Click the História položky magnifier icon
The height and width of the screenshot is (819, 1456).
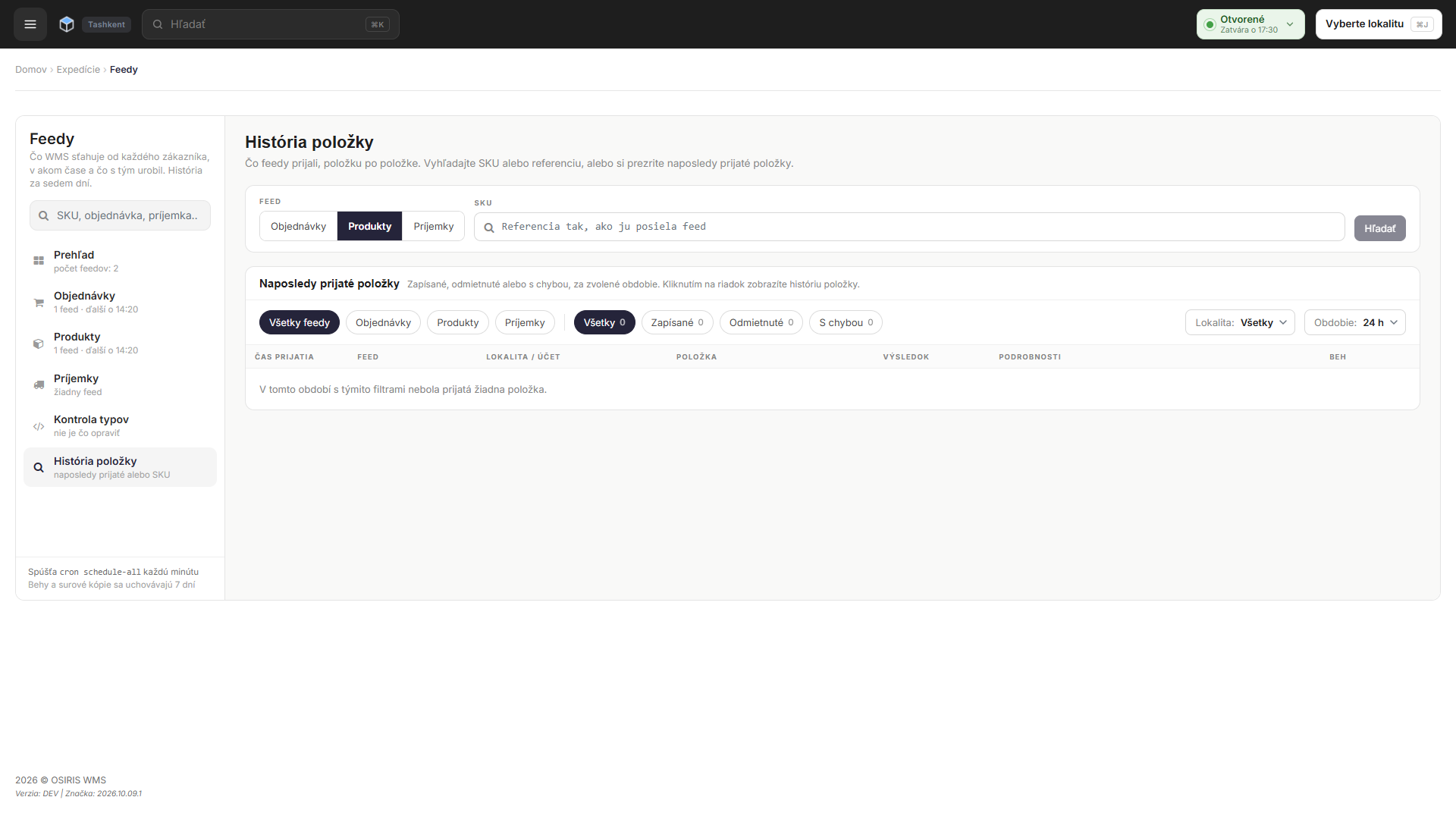(x=39, y=468)
